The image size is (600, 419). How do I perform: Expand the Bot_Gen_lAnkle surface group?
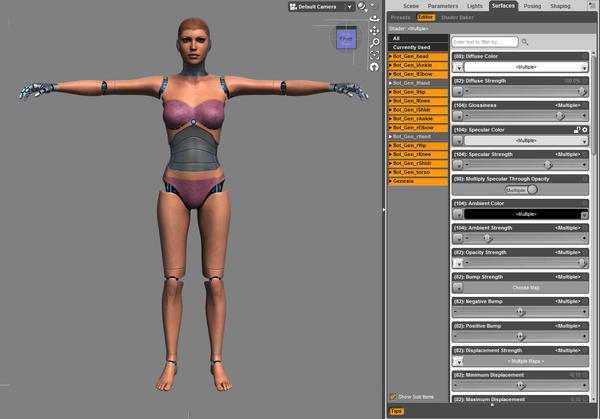[390, 65]
